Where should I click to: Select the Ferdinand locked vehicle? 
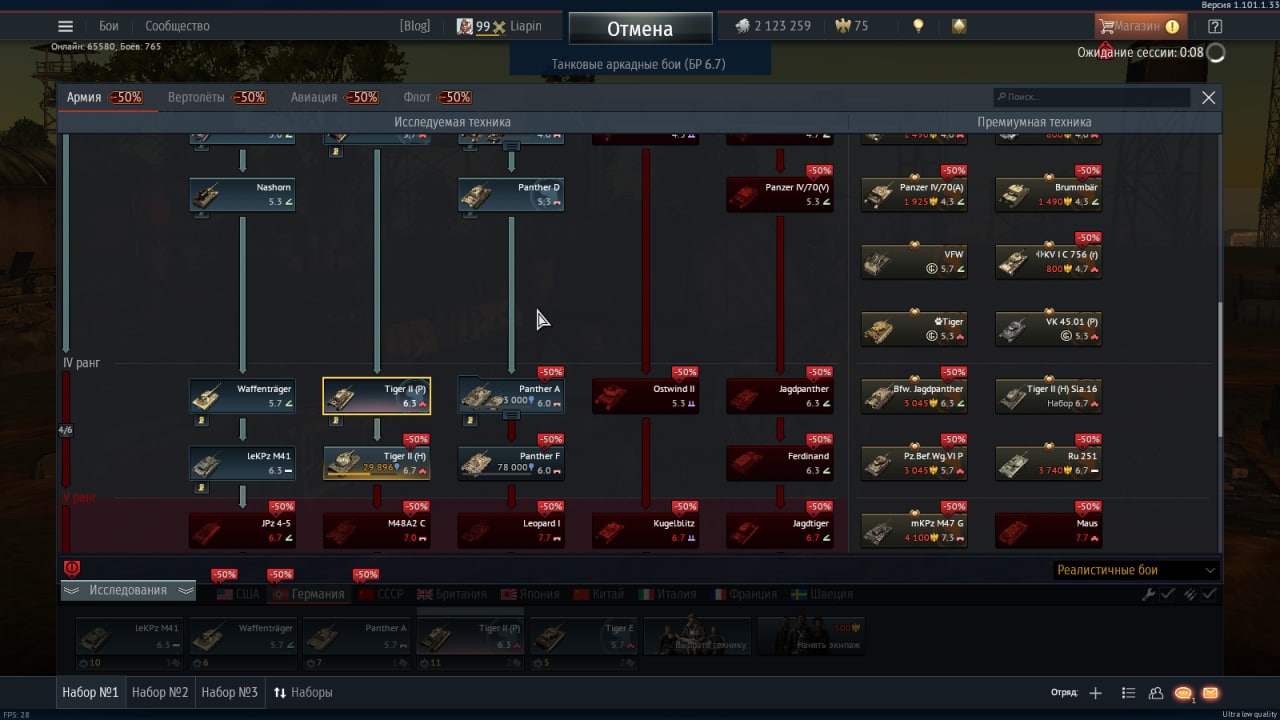coord(779,463)
